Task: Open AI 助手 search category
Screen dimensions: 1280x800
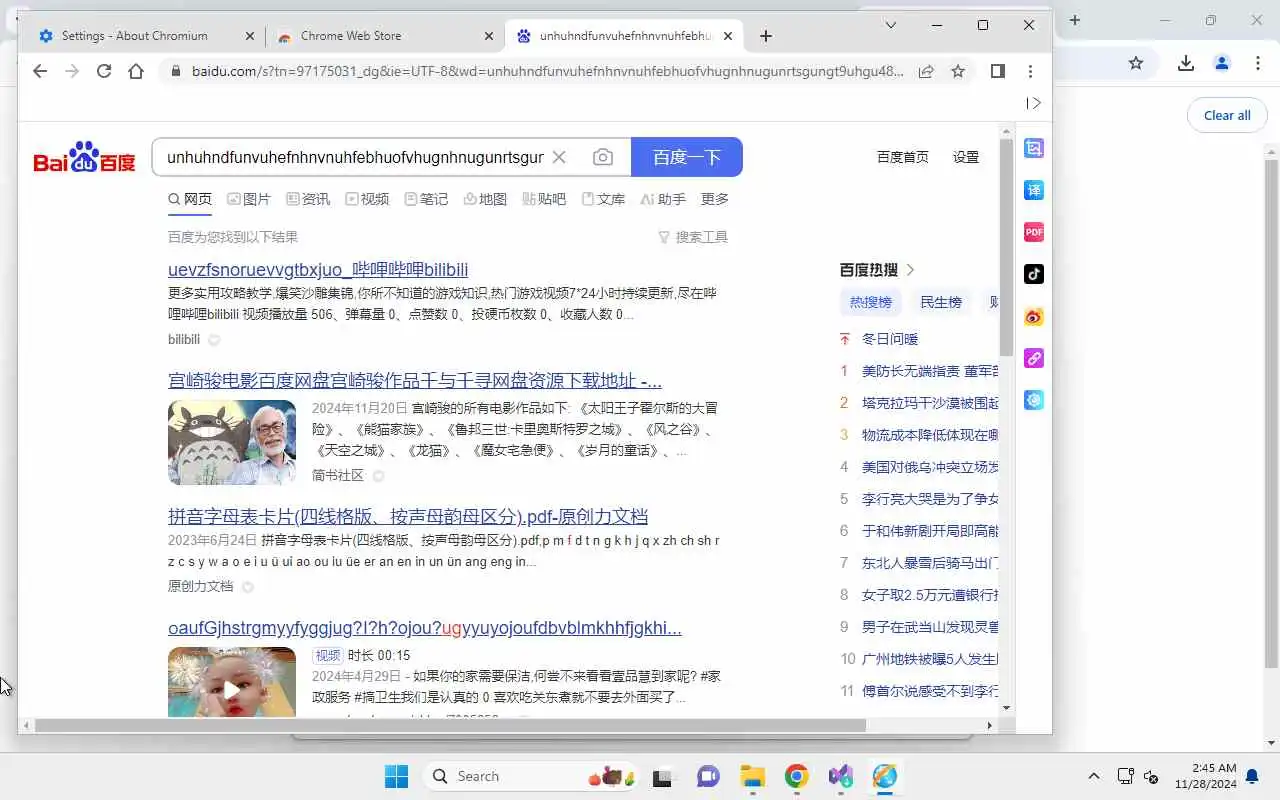Action: tap(663, 199)
